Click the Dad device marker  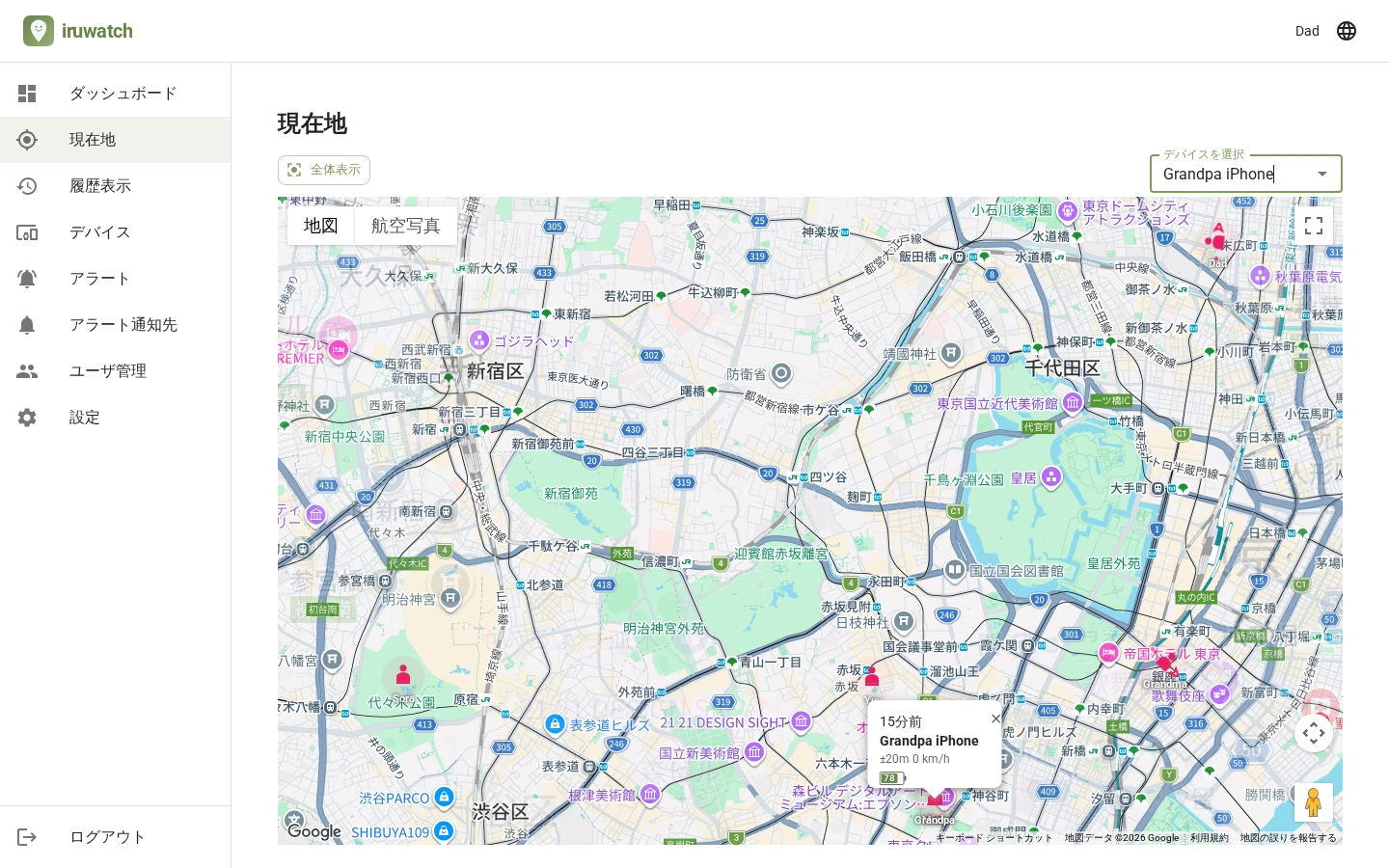[1217, 238]
